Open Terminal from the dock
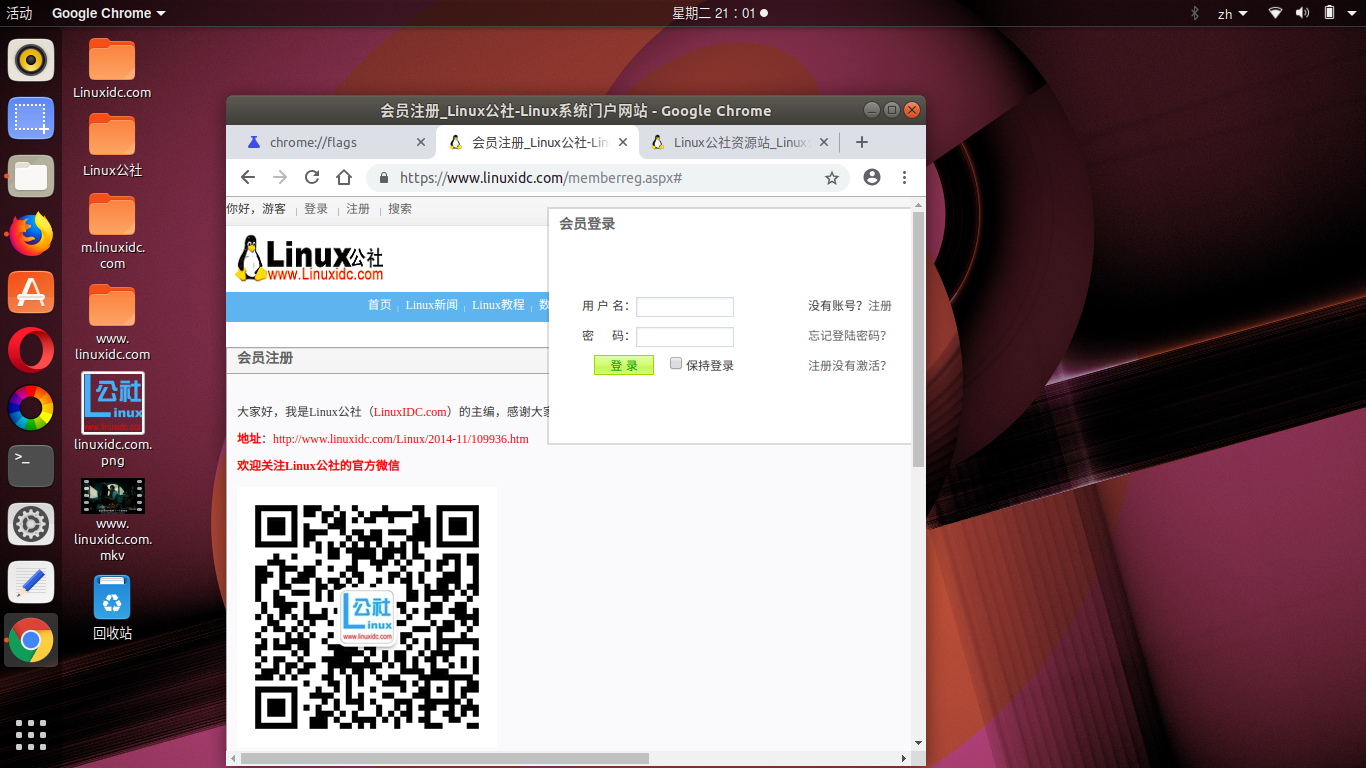1366x768 pixels. 31,466
